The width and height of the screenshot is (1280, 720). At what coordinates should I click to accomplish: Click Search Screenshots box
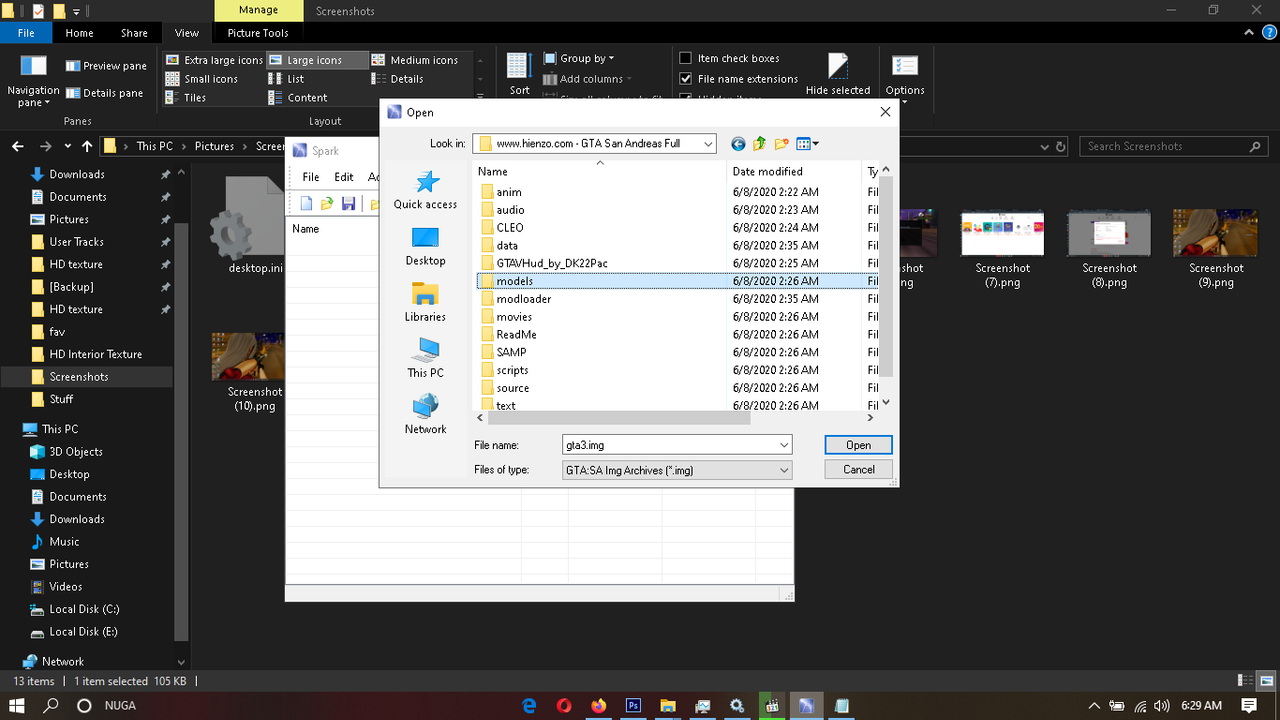[1176, 146]
